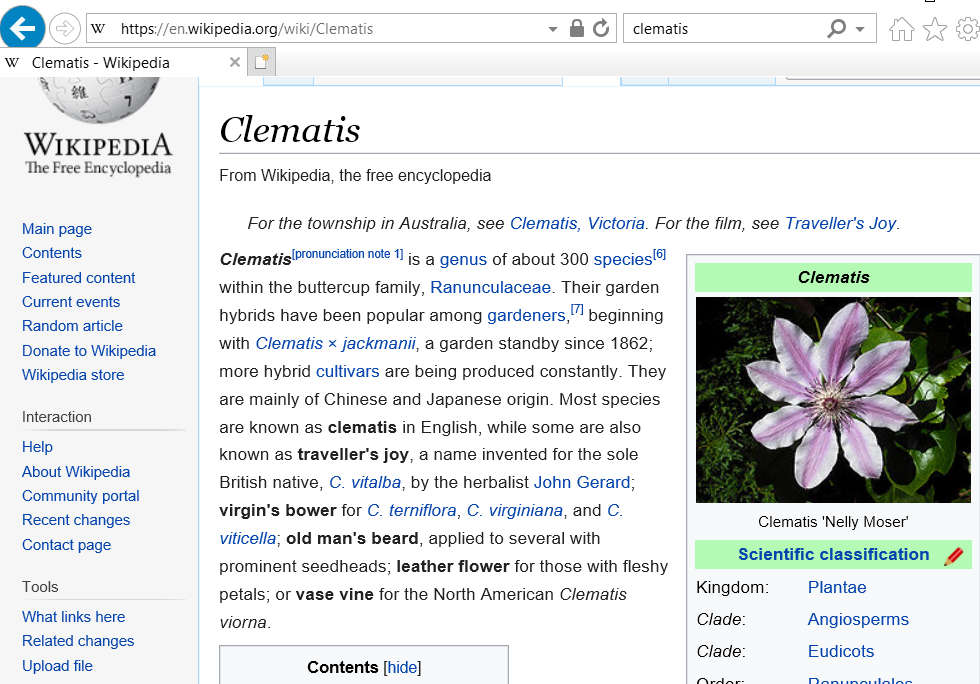Open browser Tools gear icon
The height and width of the screenshot is (684, 980).
(x=968, y=29)
